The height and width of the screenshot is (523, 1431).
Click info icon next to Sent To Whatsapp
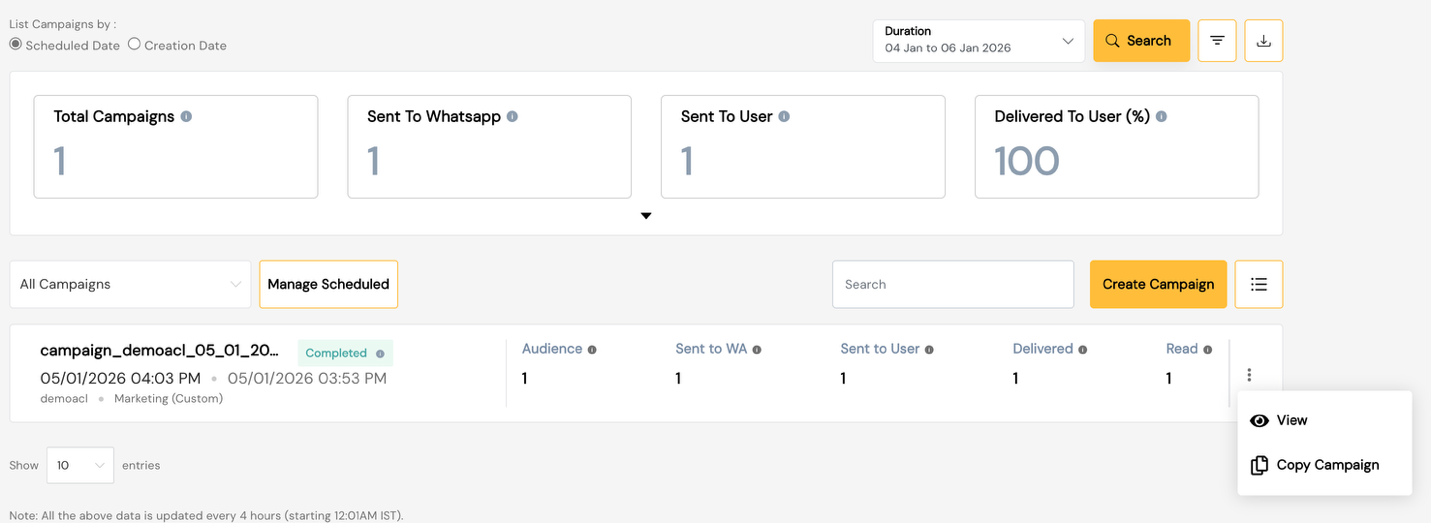512,116
